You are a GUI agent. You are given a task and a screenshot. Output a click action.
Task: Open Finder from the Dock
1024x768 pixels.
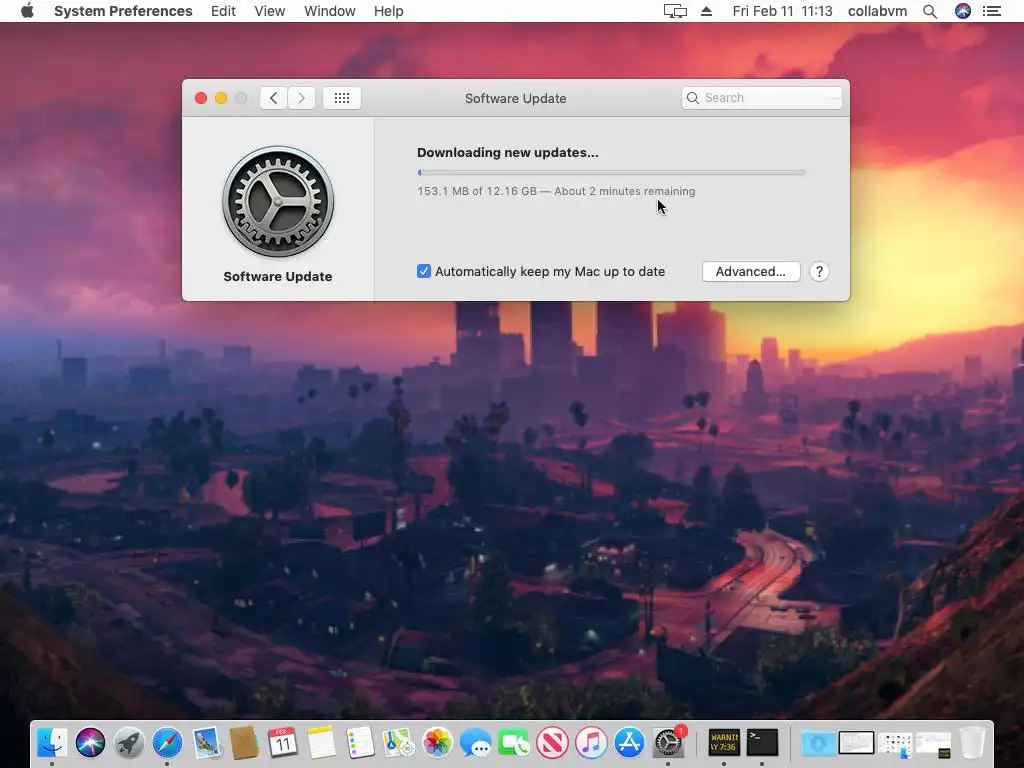pos(52,743)
